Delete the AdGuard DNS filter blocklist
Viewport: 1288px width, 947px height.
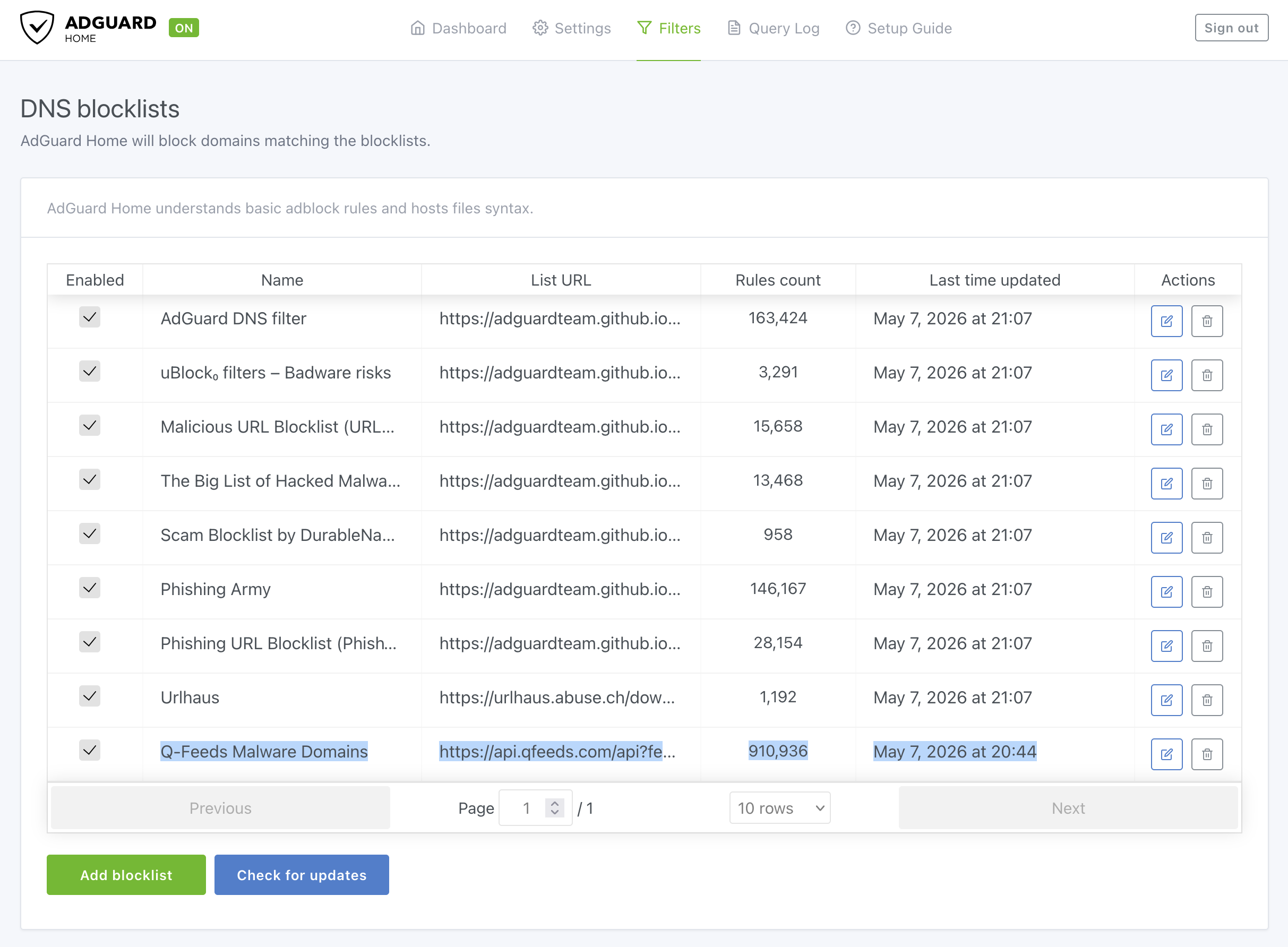pyautogui.click(x=1207, y=321)
